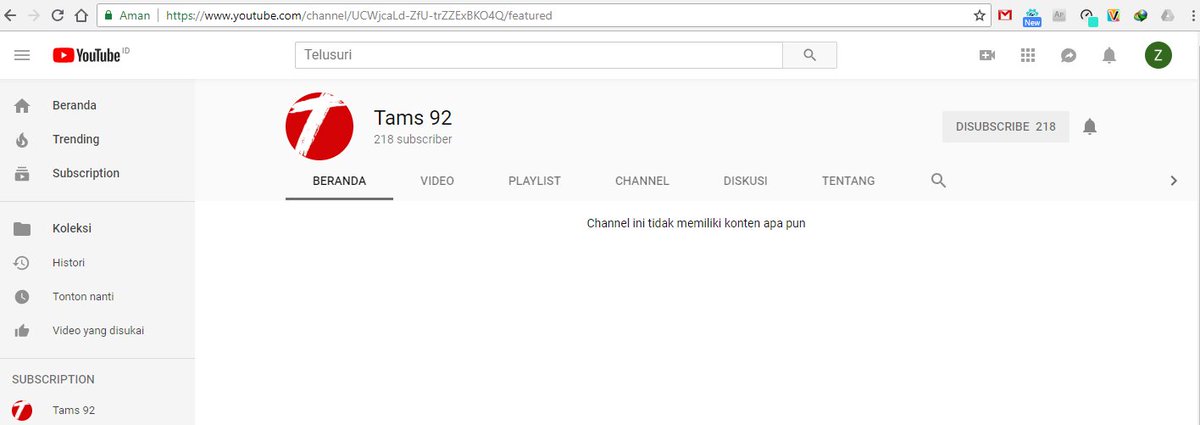Viewport: 1200px width, 425px height.
Task: Click the Tams 92 channel avatar
Action: 319,126
